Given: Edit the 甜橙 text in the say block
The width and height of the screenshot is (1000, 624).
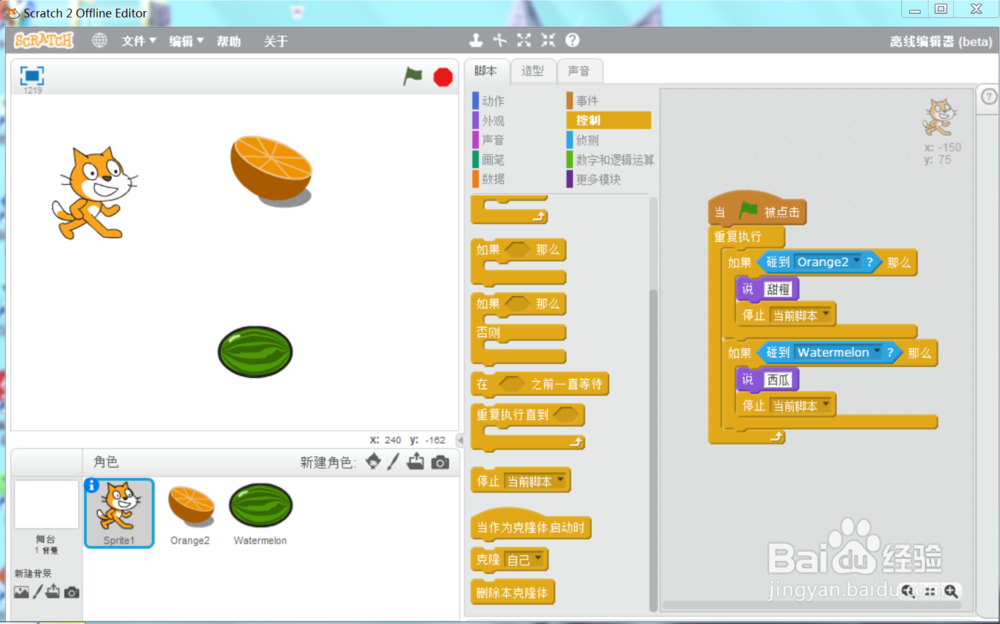Looking at the screenshot, I should pyautogui.click(x=778, y=289).
